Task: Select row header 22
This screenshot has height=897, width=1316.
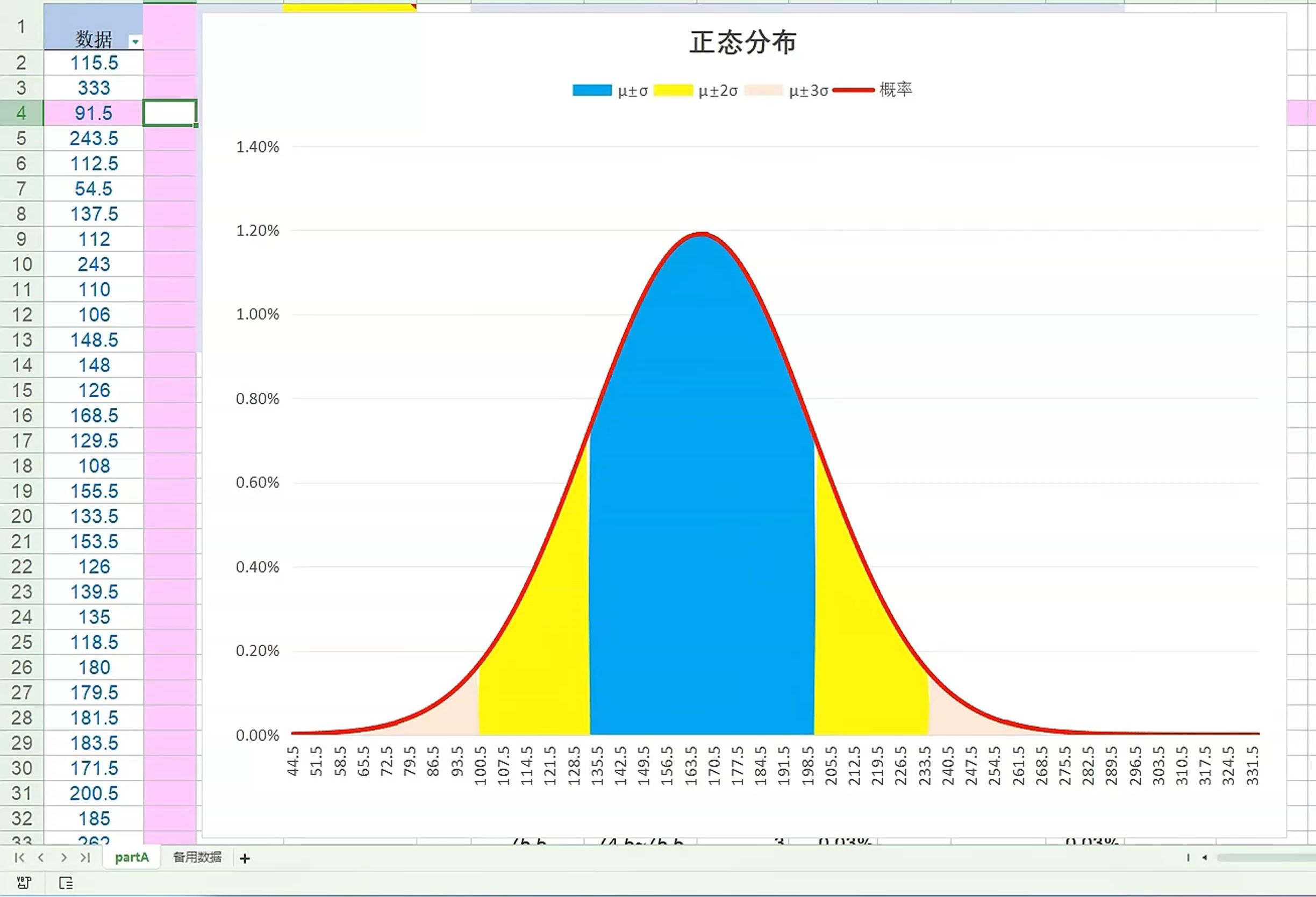Action: pyautogui.click(x=22, y=567)
